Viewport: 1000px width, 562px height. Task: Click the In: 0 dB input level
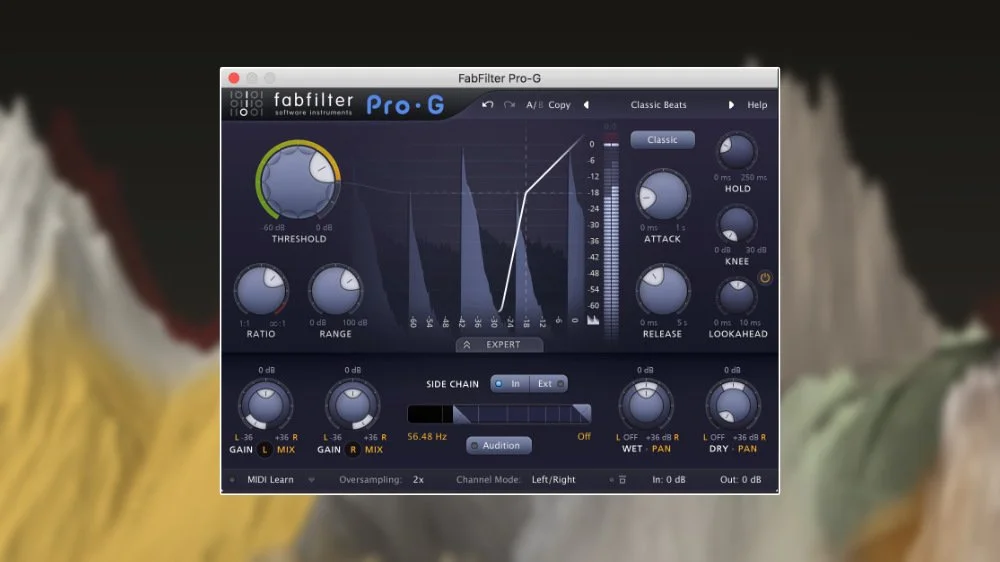668,480
